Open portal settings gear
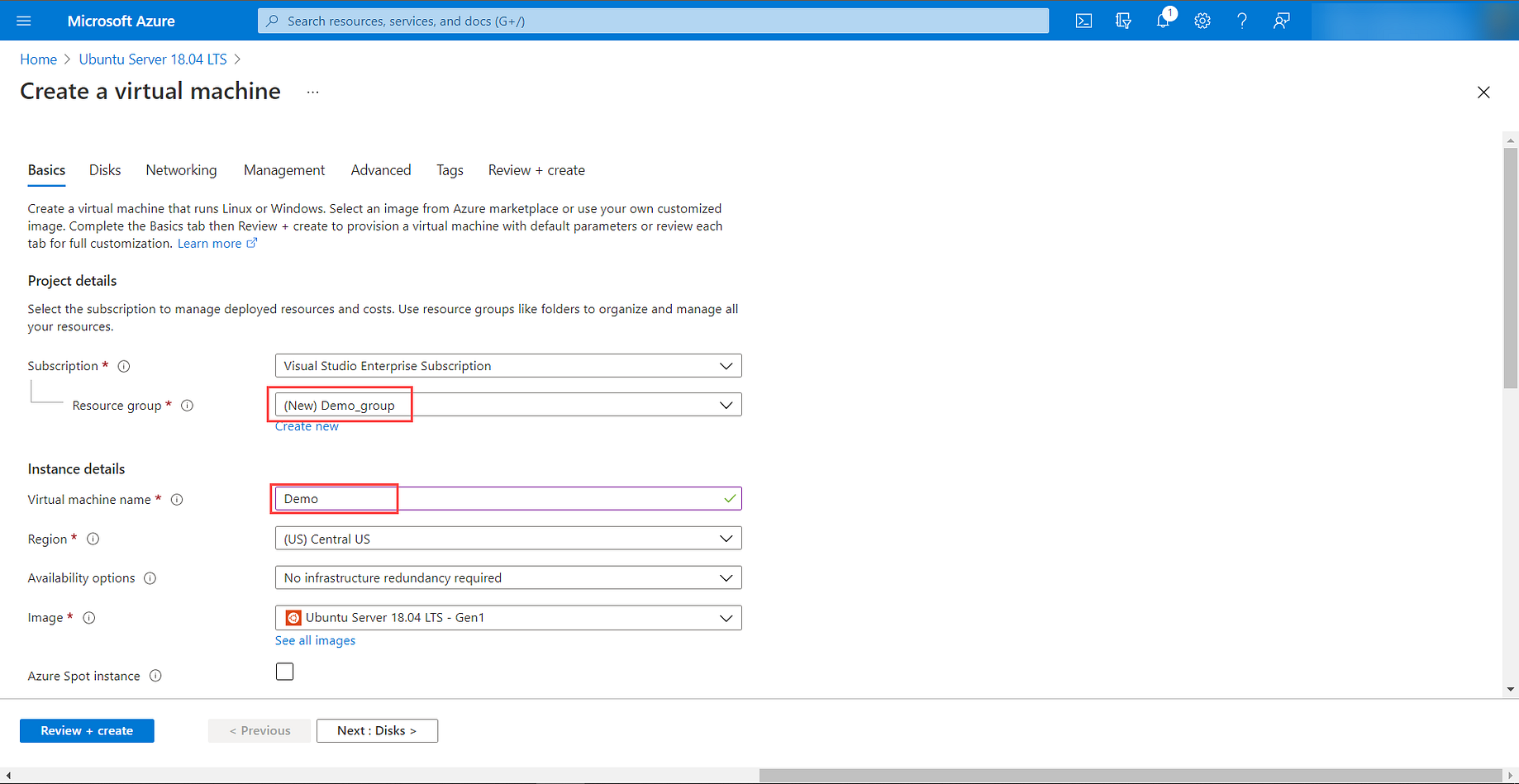Screen dimensions: 1519x784 [x=1202, y=21]
